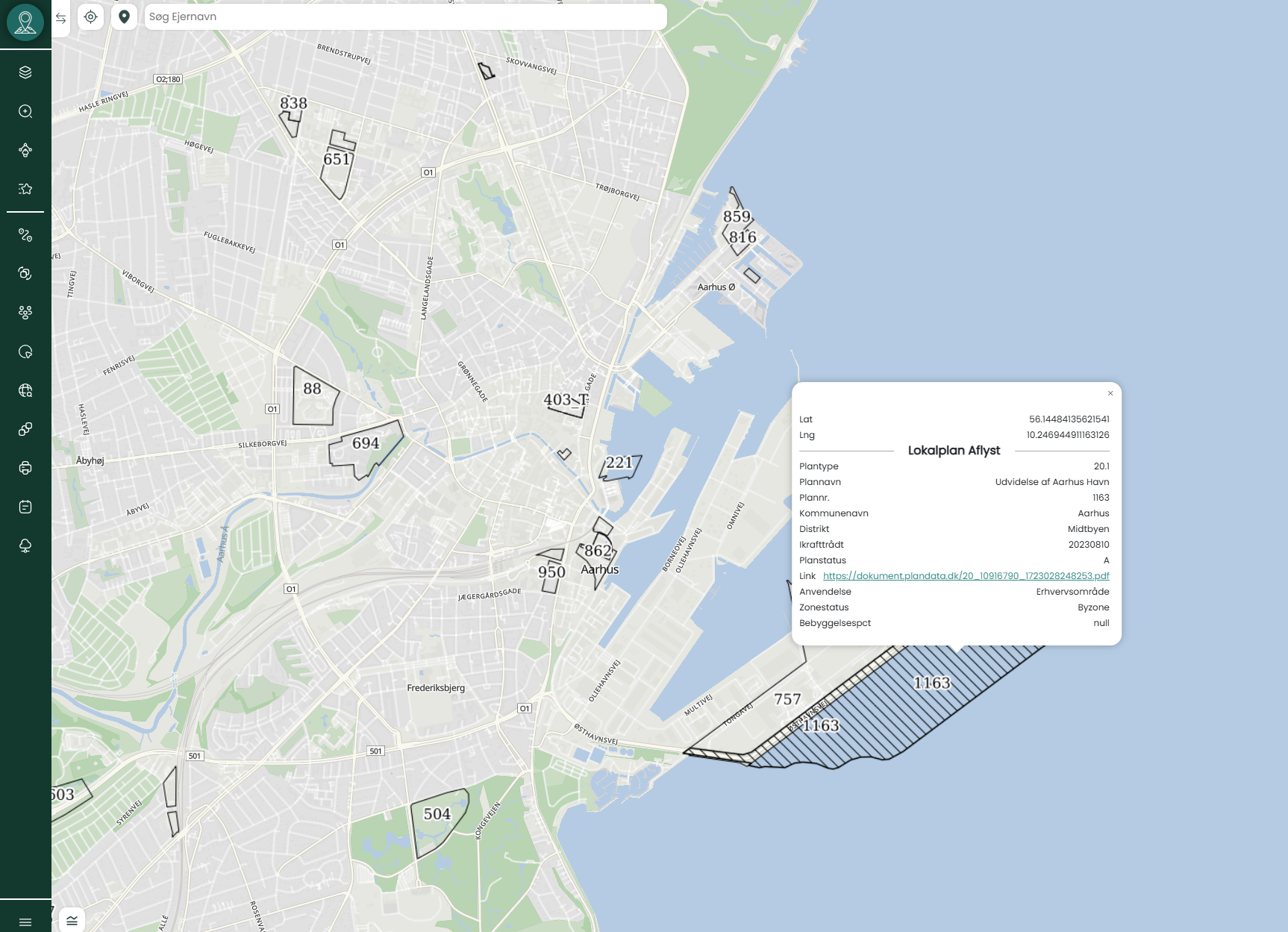Expand the sidebar hamburger menu

(x=25, y=922)
